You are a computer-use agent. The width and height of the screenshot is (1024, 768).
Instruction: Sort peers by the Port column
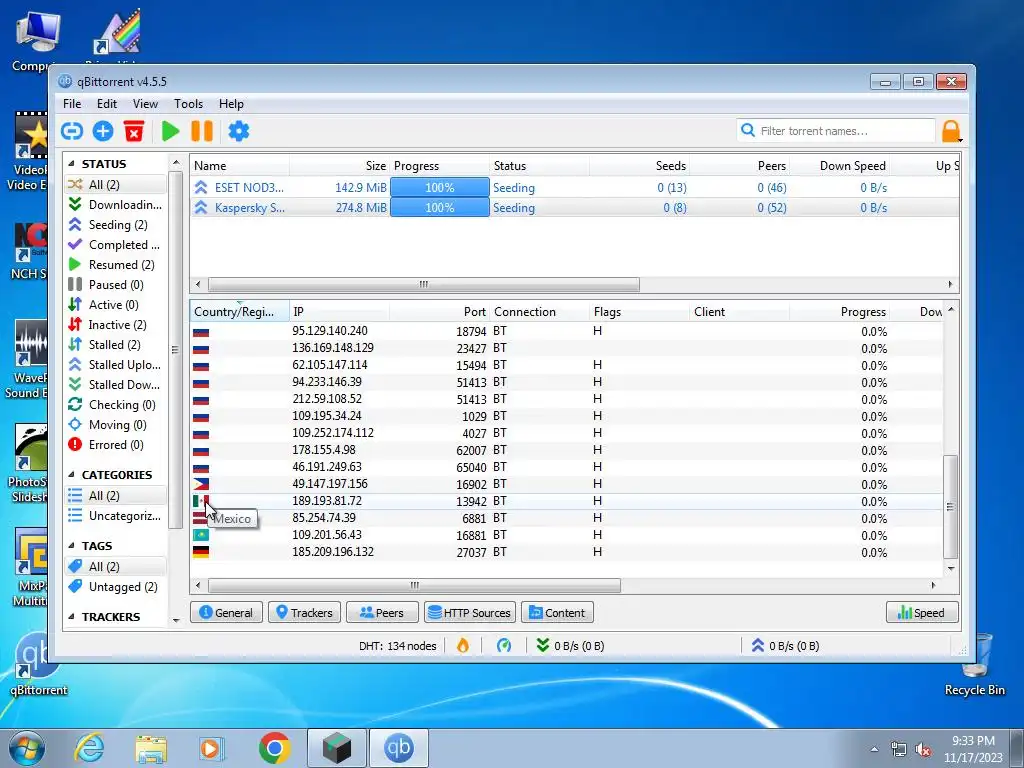(439, 312)
